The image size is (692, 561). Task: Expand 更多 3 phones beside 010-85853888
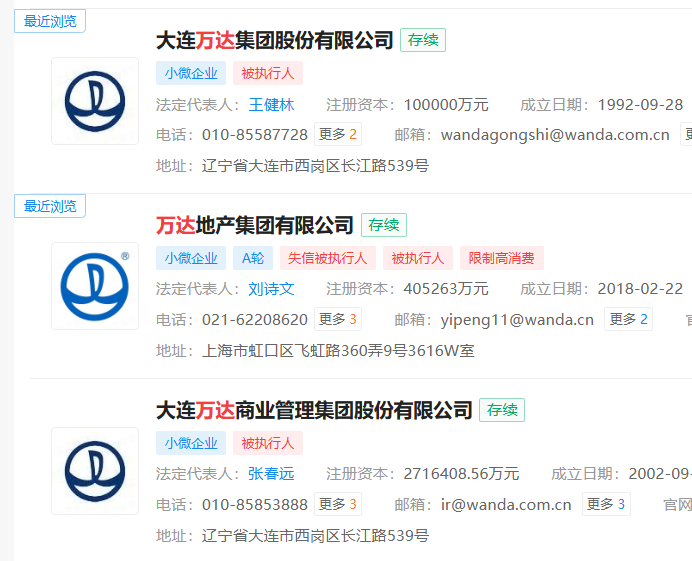pos(338,504)
